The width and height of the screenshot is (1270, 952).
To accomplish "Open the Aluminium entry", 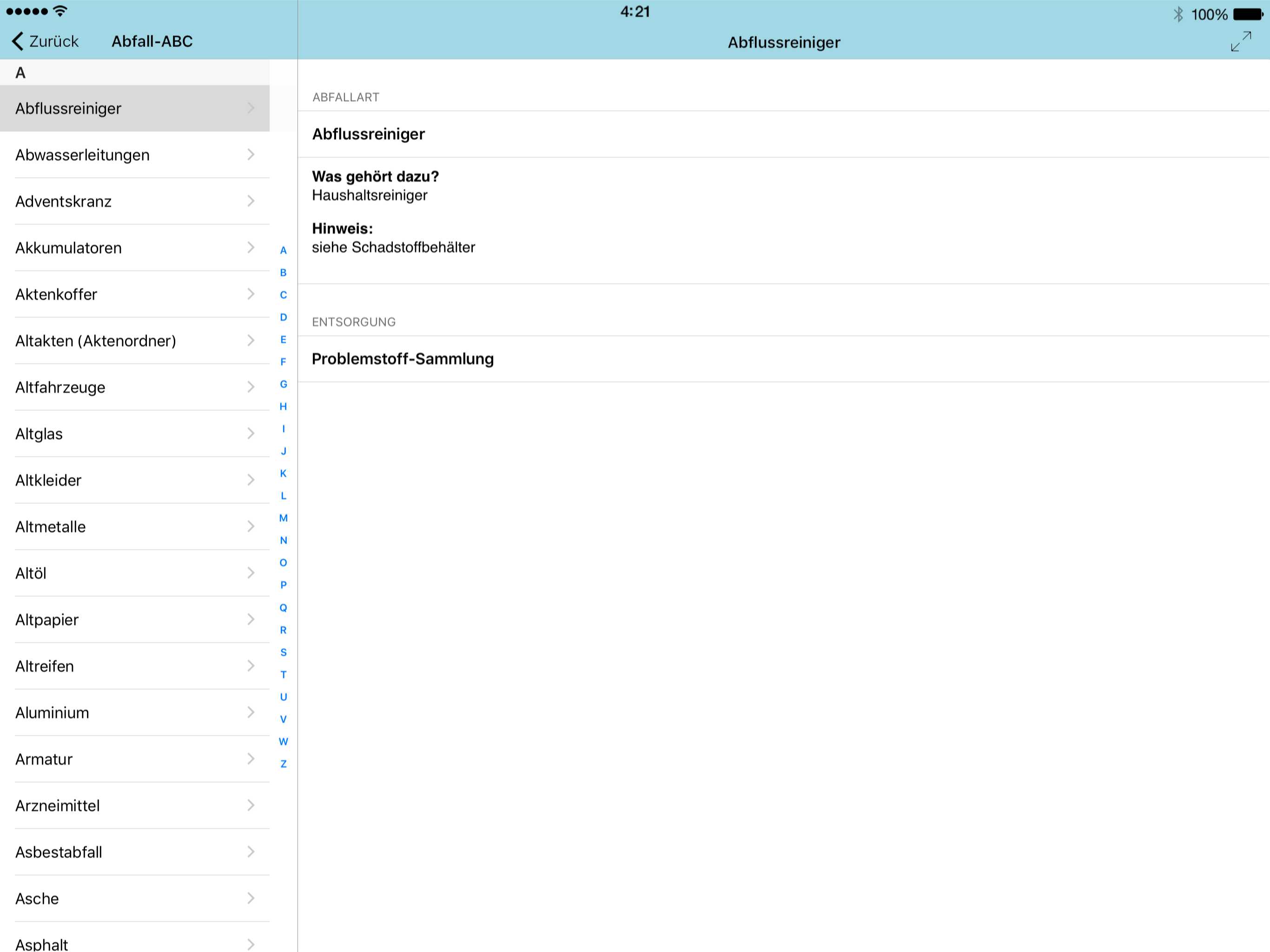I will [x=134, y=713].
